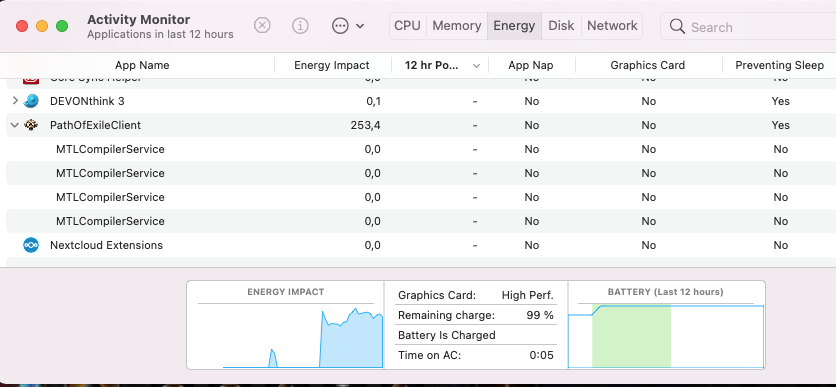Expand the DEVONthink 3 process group
The width and height of the screenshot is (836, 387).
coord(15,100)
